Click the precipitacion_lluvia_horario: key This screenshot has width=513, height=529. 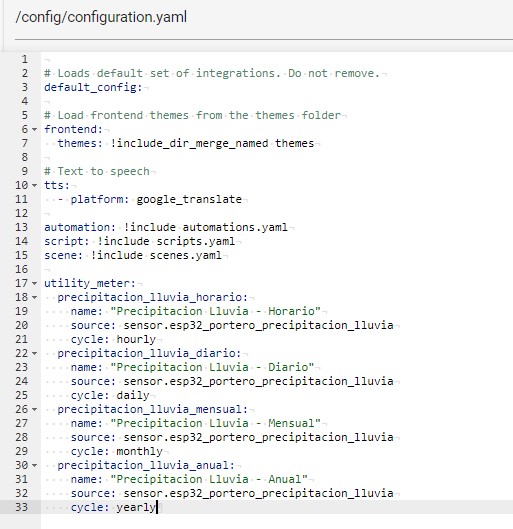(x=152, y=297)
